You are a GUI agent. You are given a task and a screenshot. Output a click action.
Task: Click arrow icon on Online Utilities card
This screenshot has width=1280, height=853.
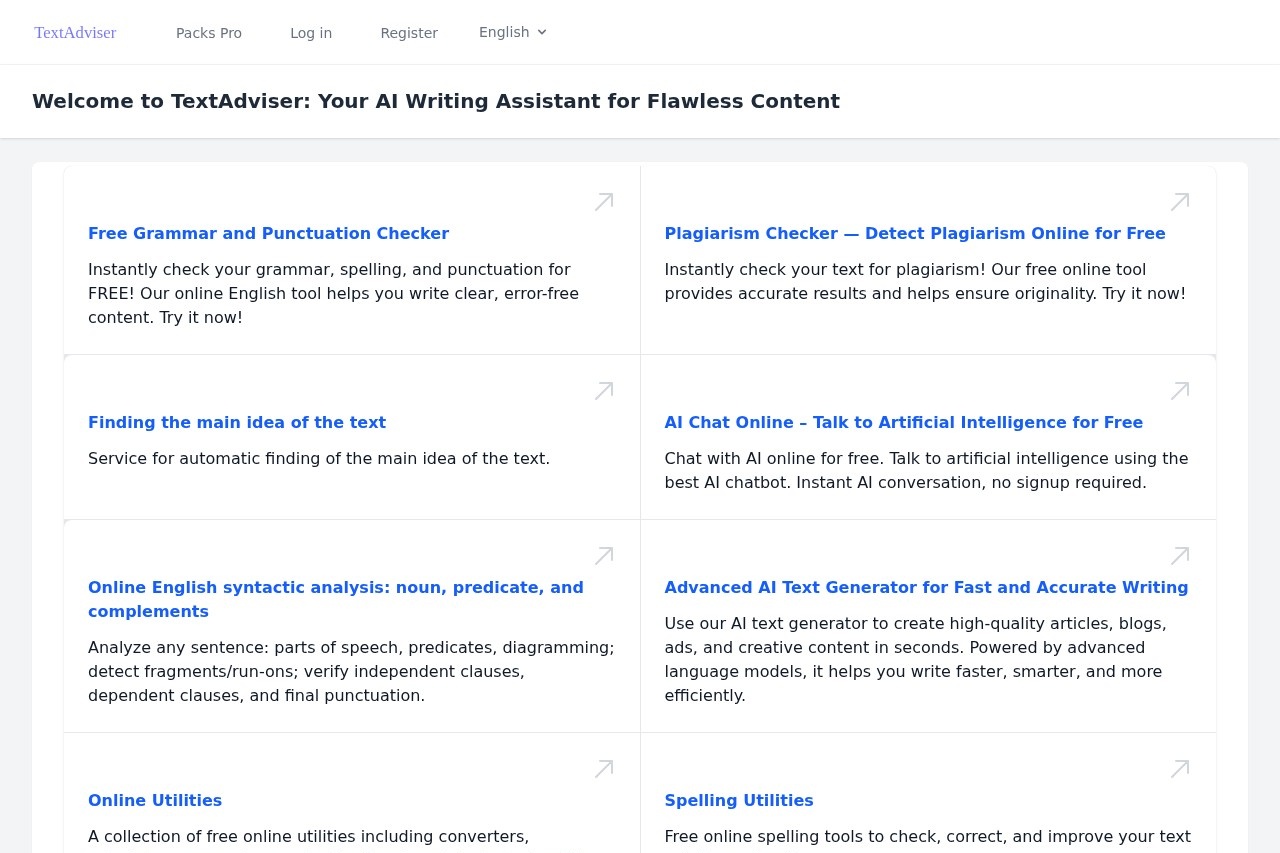[604, 769]
